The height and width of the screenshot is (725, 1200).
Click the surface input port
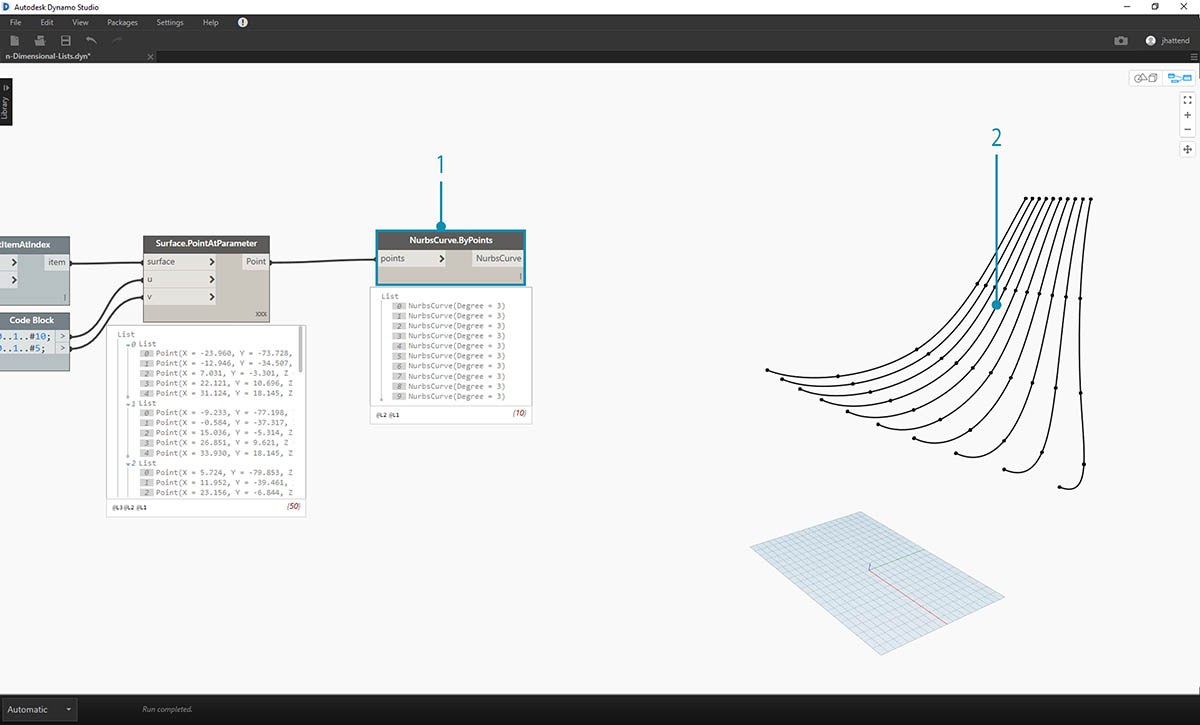coord(180,262)
